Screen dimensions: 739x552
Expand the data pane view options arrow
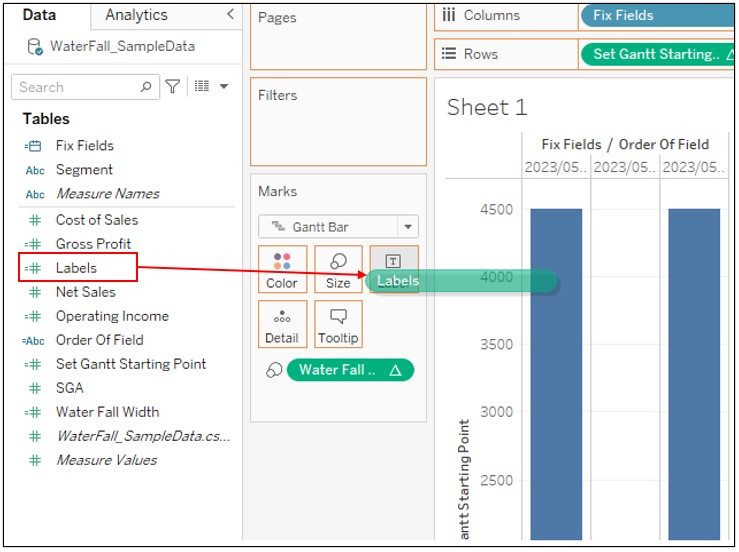click(224, 86)
